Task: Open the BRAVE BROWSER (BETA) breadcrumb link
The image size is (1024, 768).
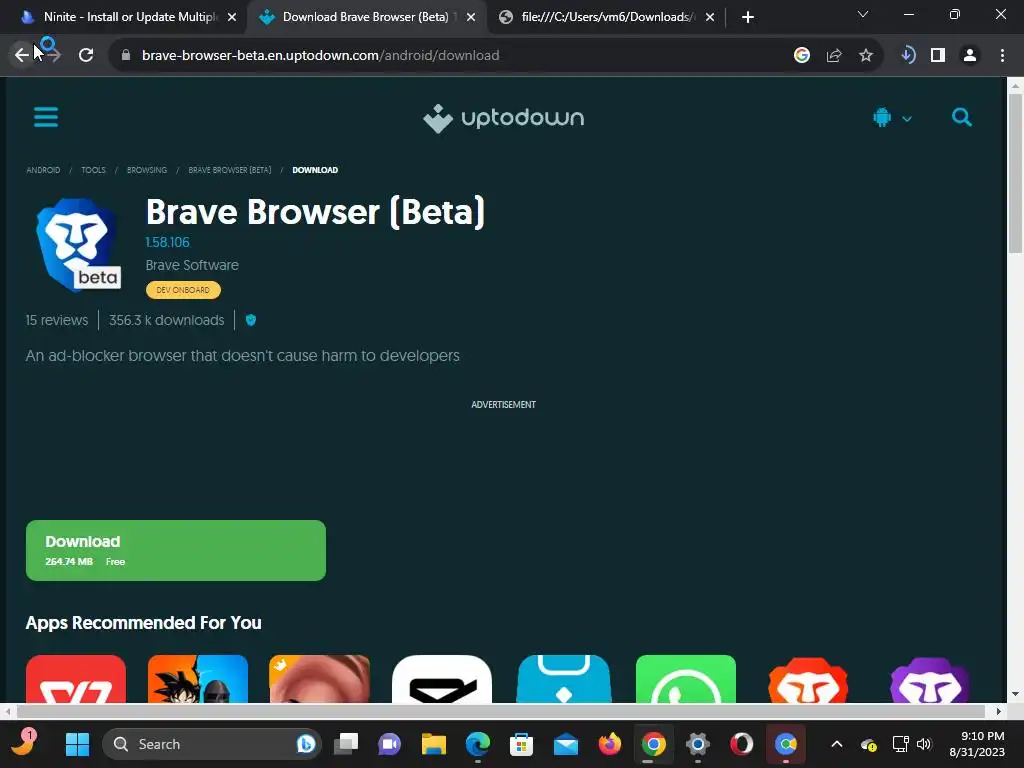Action: [x=230, y=170]
